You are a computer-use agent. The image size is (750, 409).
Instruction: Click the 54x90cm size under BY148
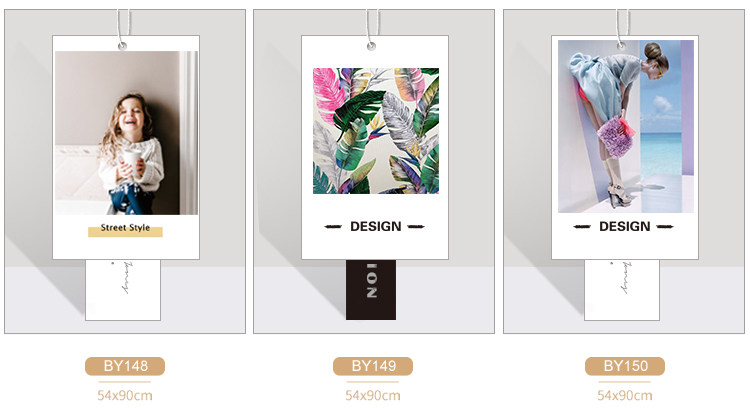coord(125,396)
